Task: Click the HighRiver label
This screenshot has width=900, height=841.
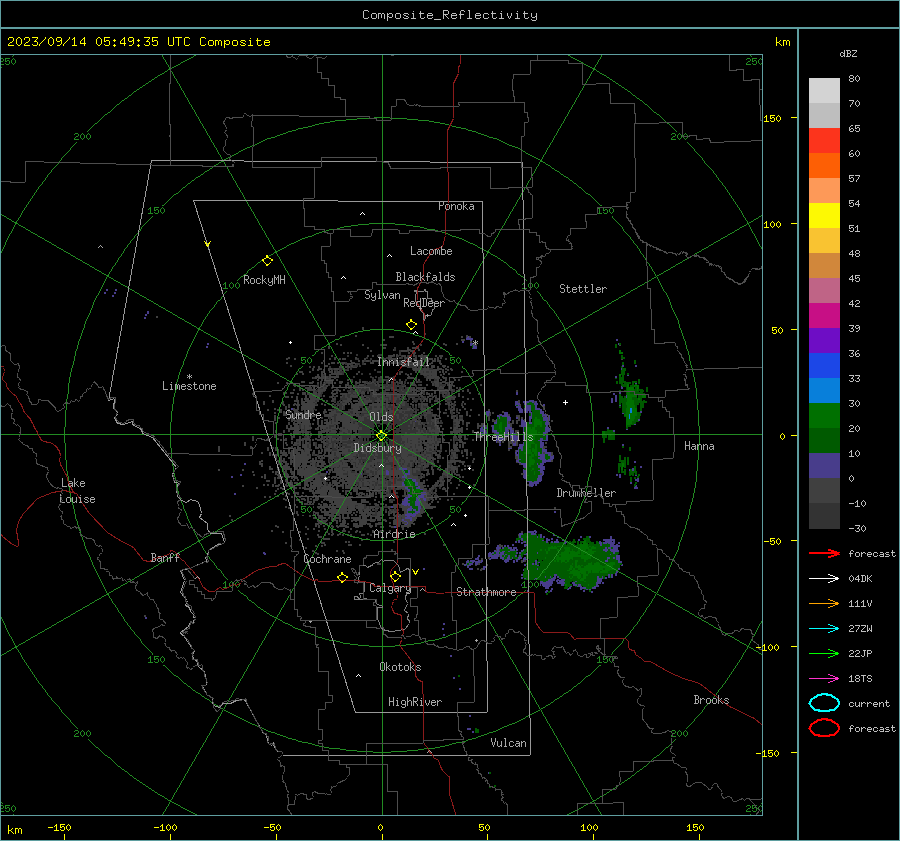Action: click(415, 702)
